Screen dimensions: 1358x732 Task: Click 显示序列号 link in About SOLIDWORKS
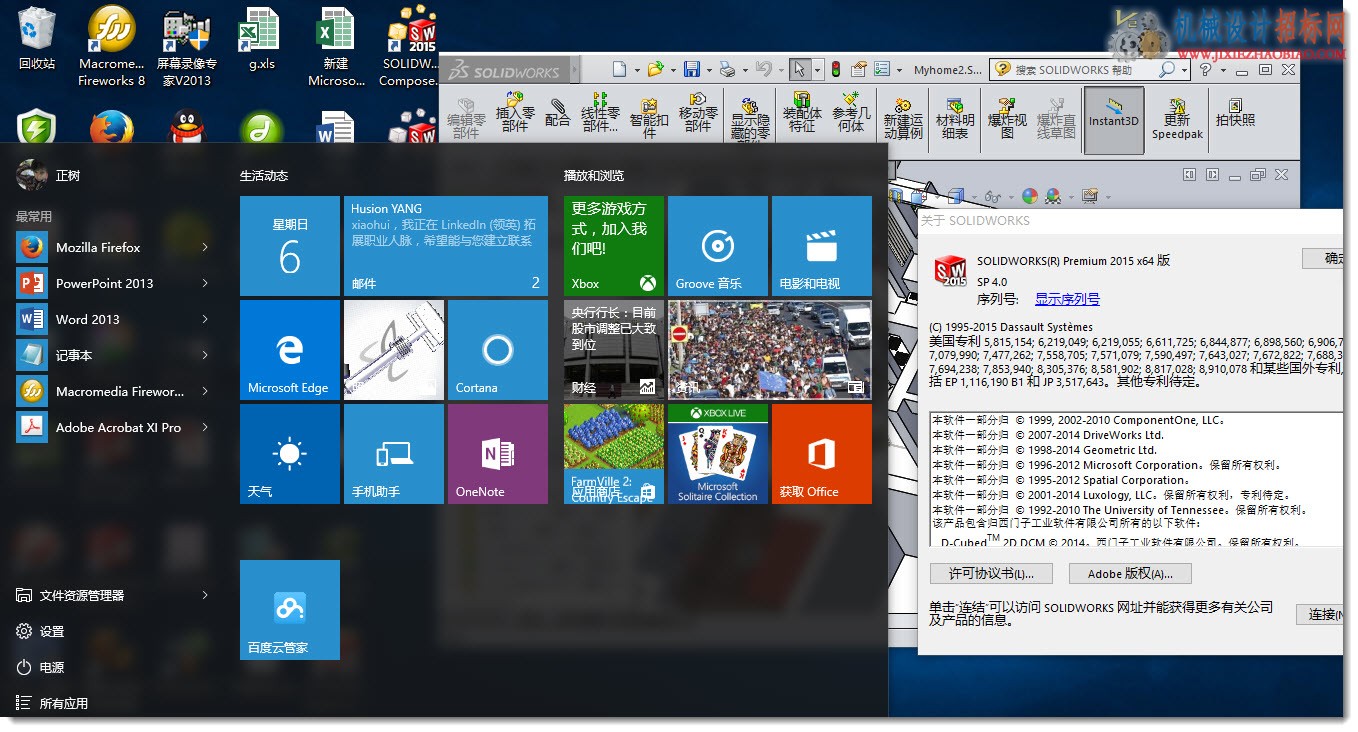[x=1067, y=299]
